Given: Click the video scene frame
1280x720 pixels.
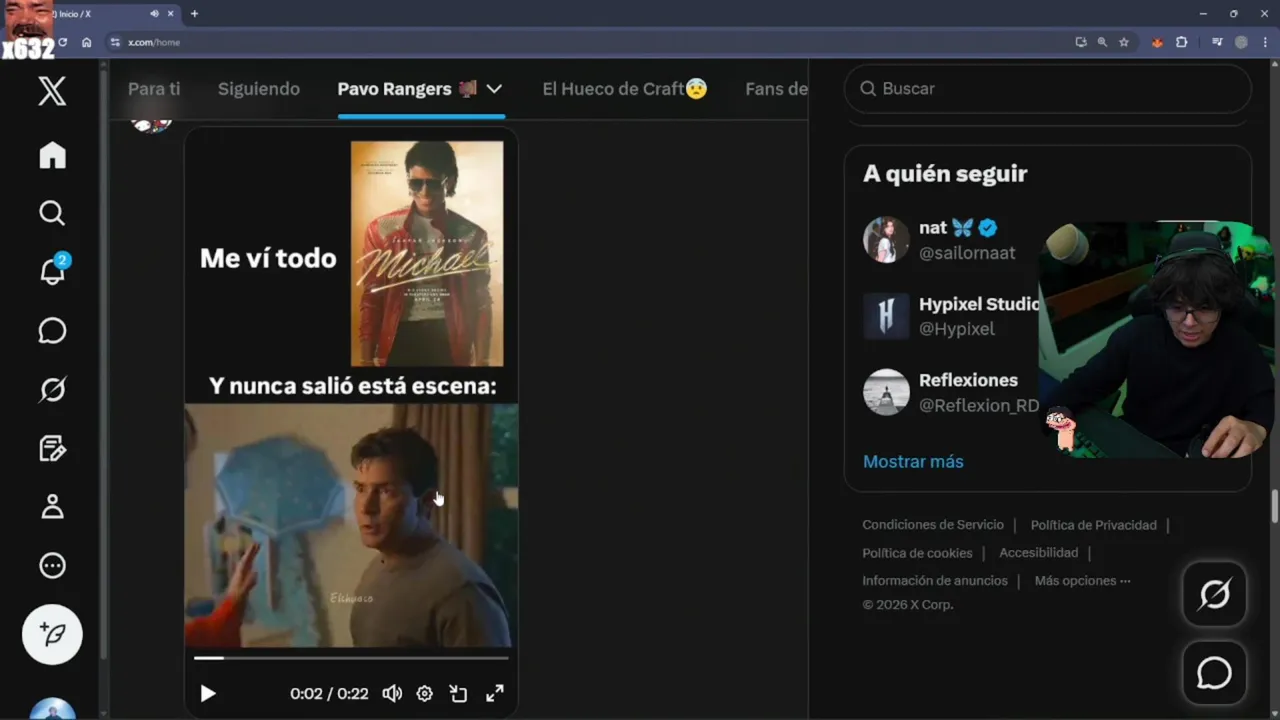Looking at the screenshot, I should click(351, 525).
